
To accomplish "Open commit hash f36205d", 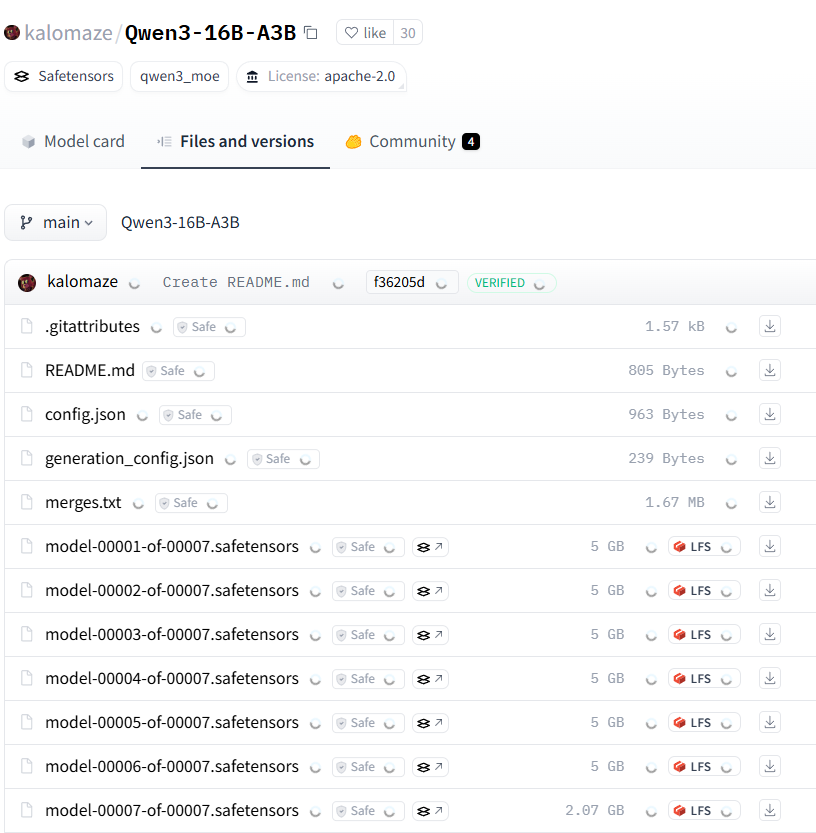I will pos(412,282).
